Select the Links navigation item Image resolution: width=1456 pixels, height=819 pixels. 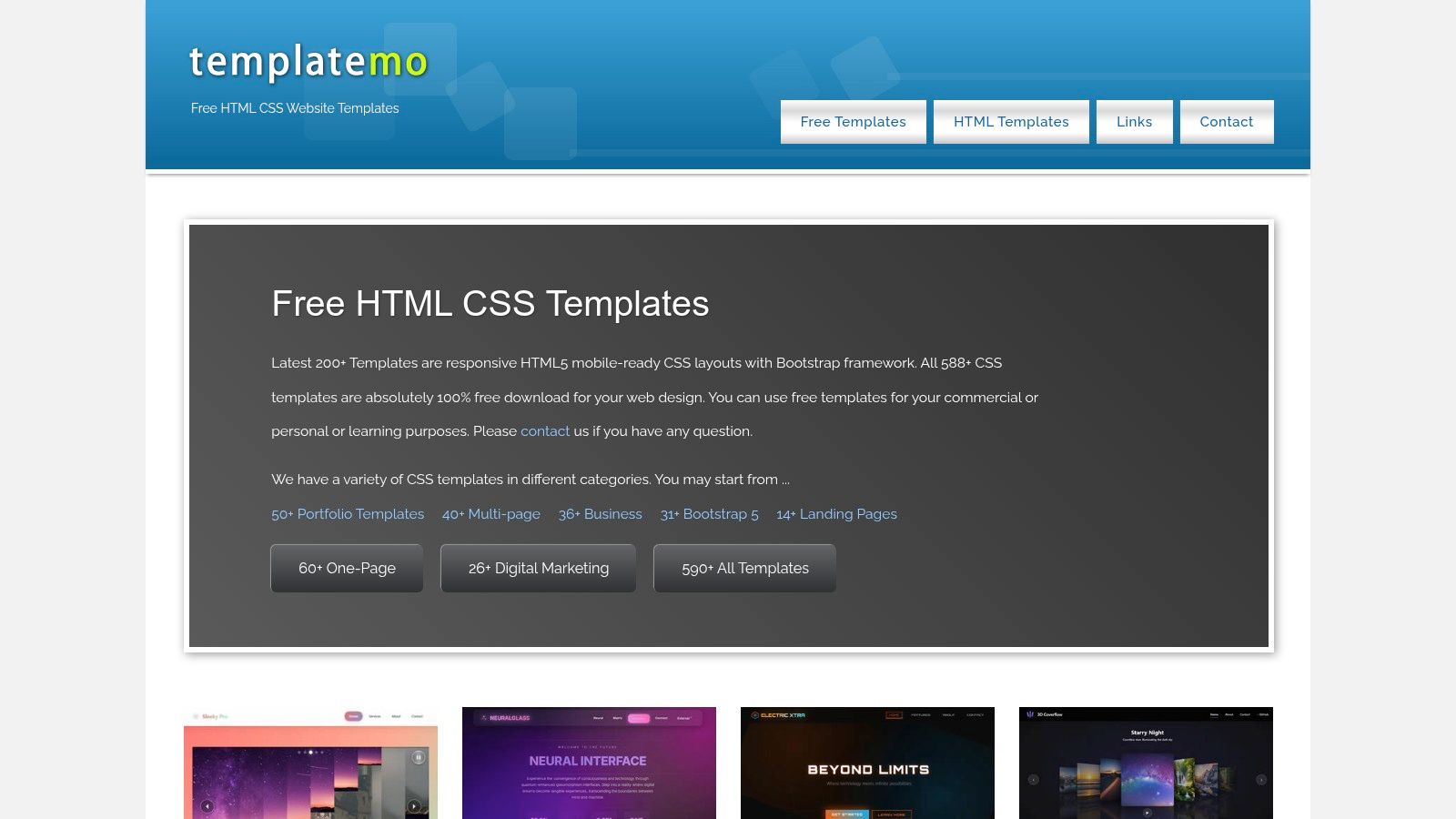point(1134,122)
